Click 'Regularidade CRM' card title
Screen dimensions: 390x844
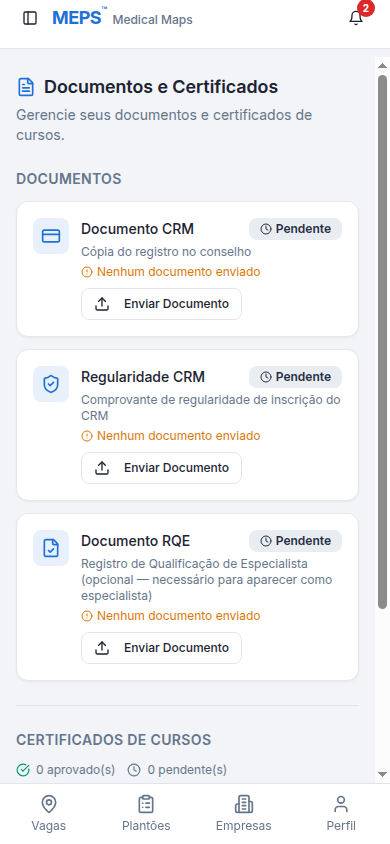pyautogui.click(x=143, y=377)
